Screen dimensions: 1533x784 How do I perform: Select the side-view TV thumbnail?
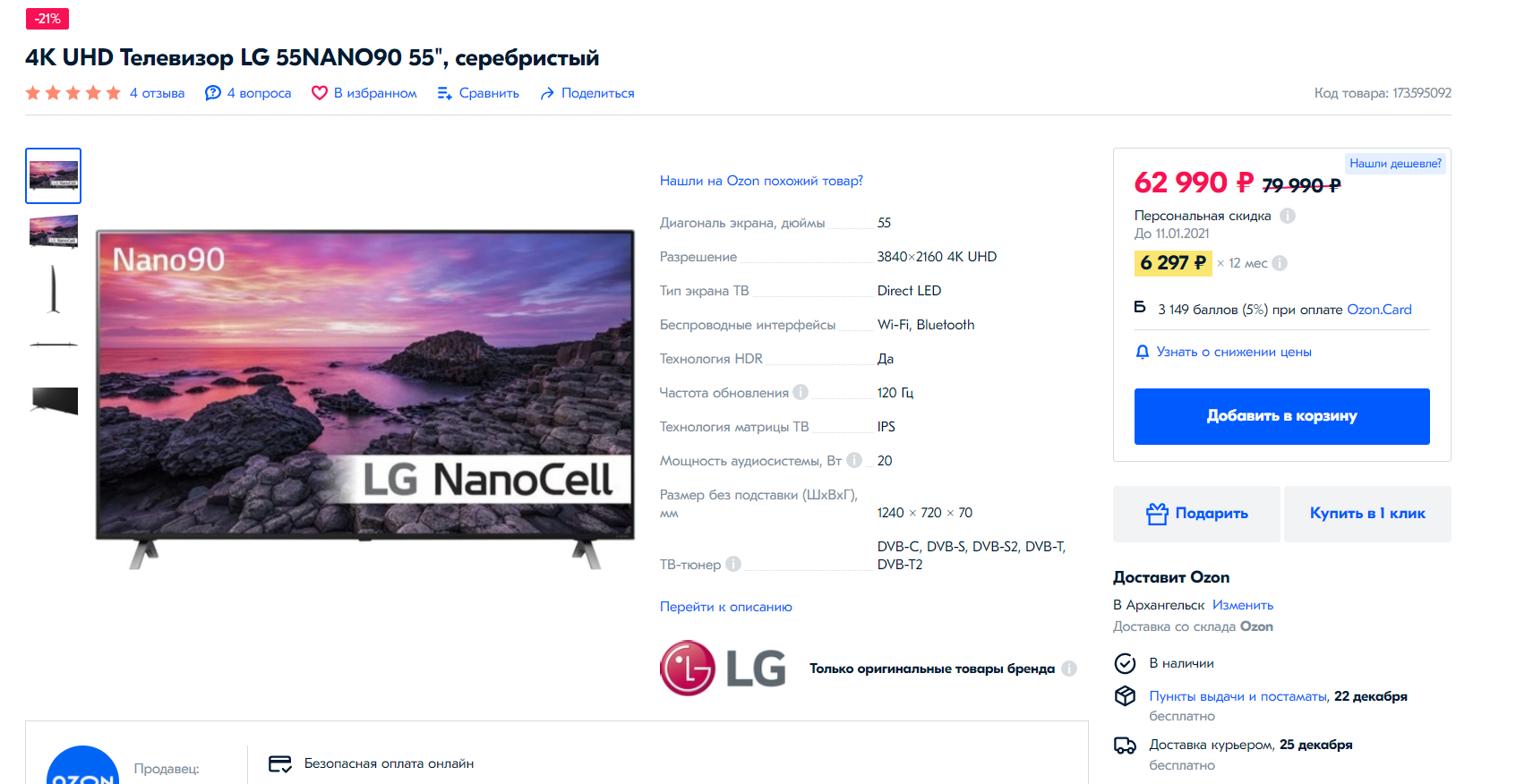coord(54,289)
